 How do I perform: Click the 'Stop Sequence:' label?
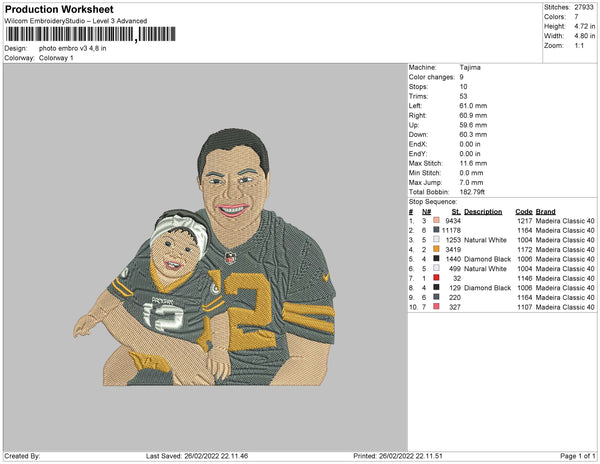[x=433, y=202]
